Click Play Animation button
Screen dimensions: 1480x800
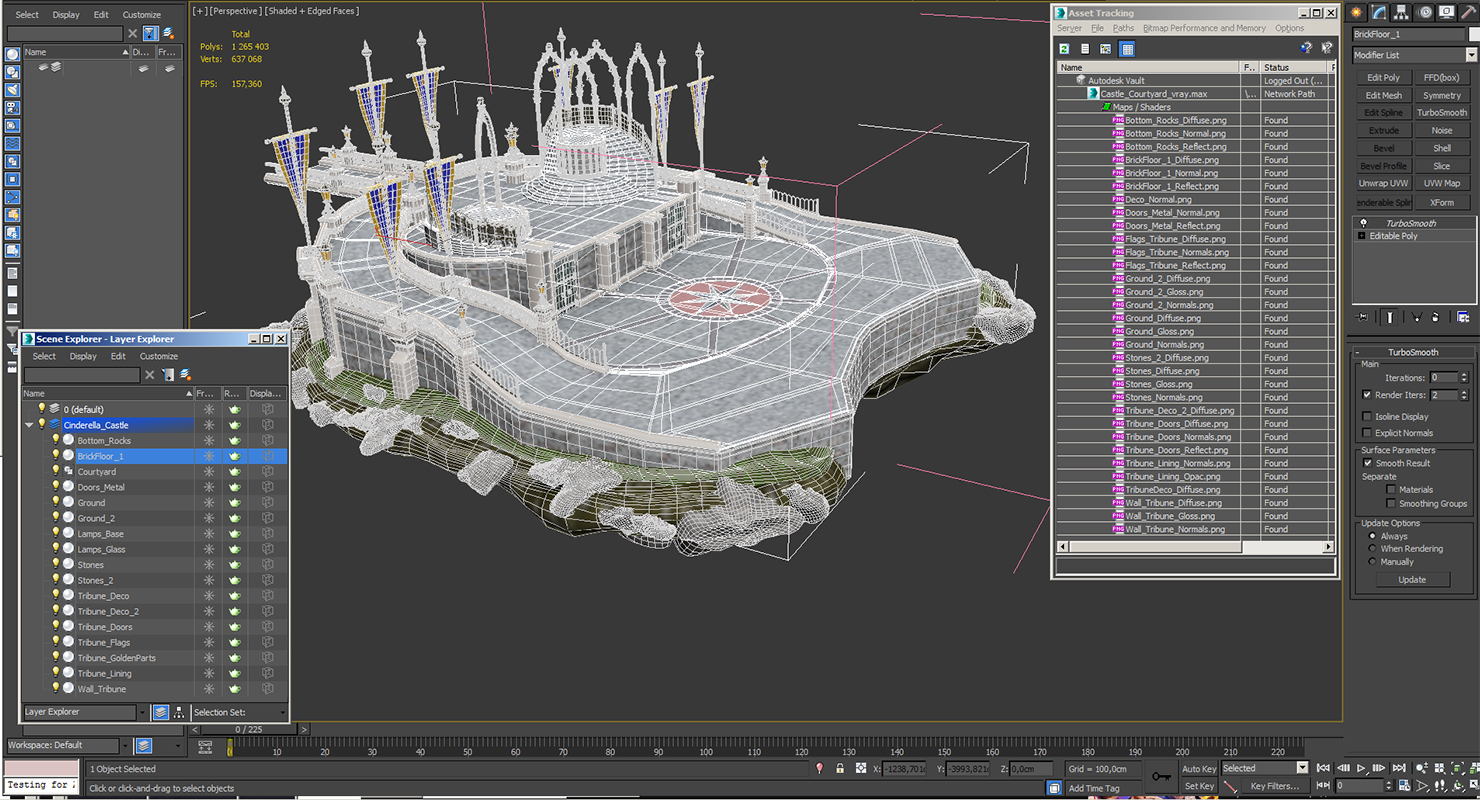[1360, 768]
